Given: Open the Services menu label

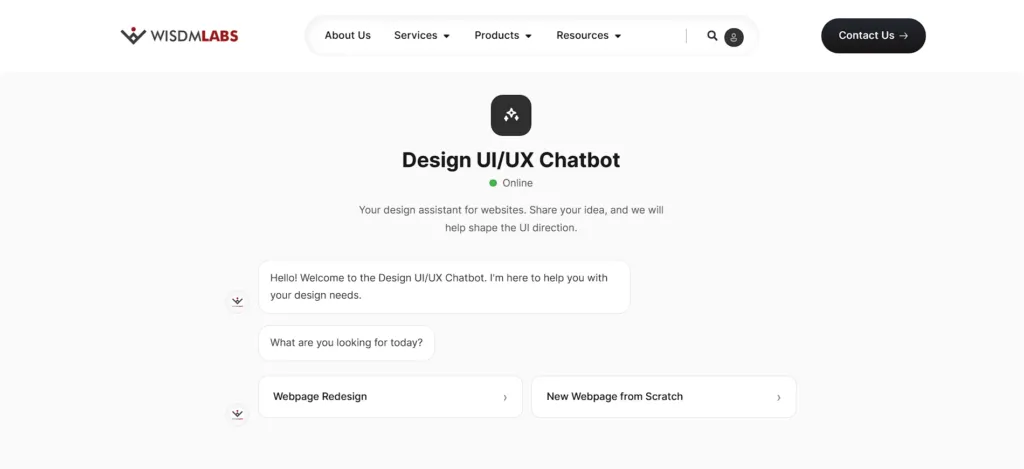Looking at the screenshot, I should tap(415, 35).
